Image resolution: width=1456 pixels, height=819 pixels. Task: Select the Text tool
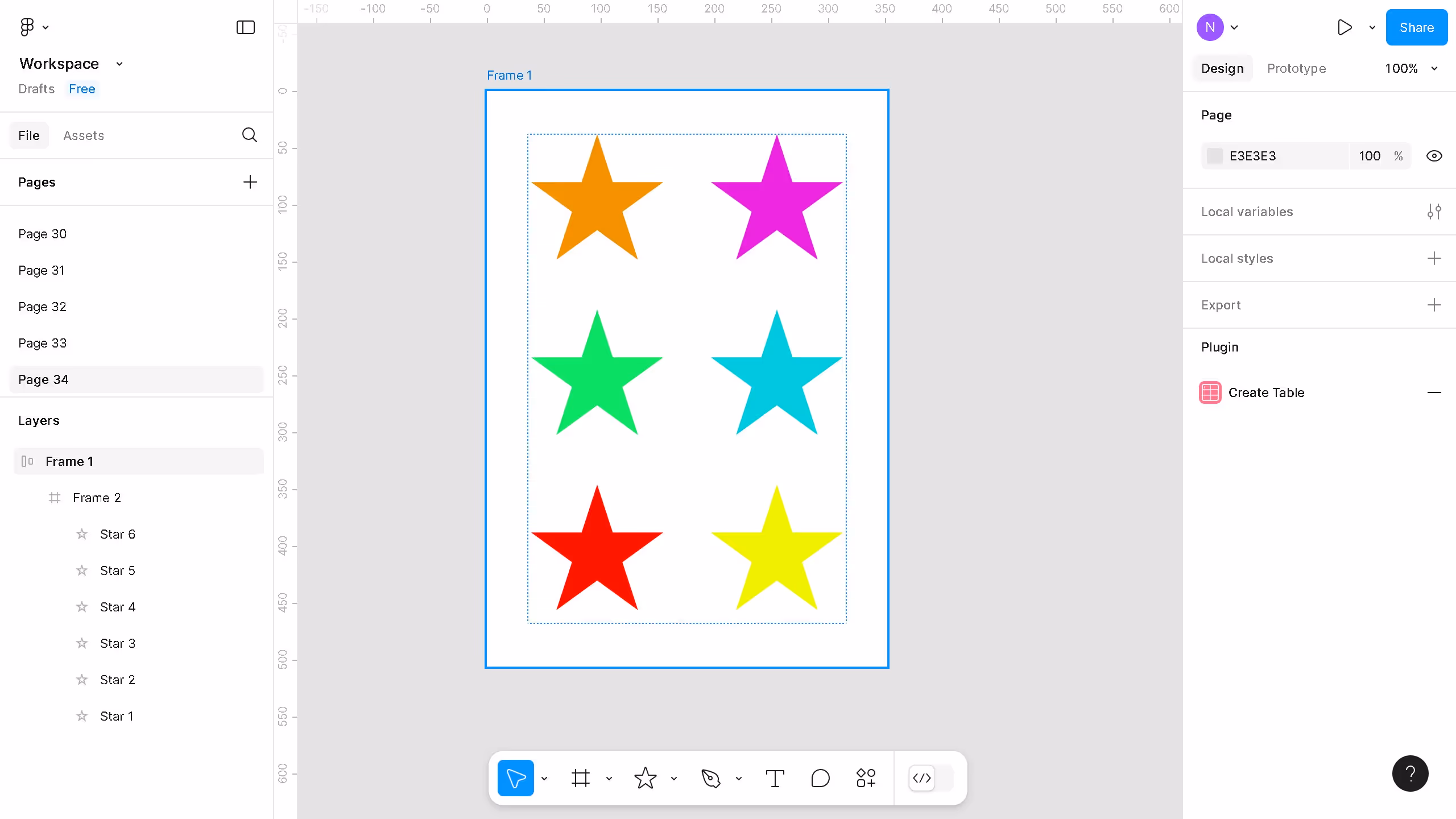pyautogui.click(x=775, y=777)
